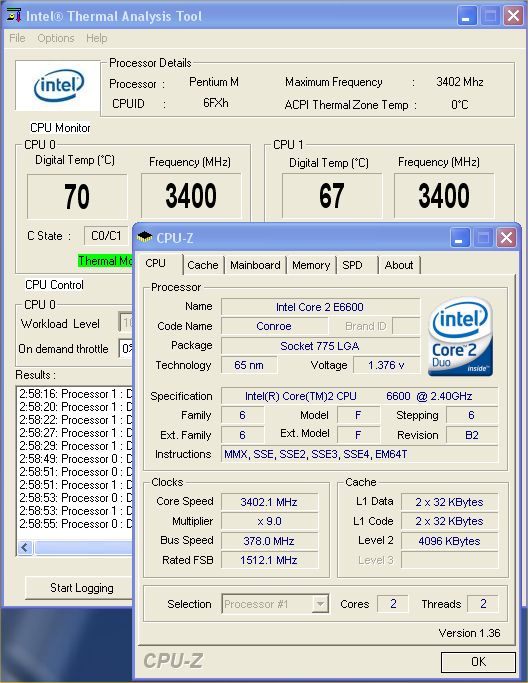
Task: Click the Package value Socket 775 LGA
Action: 320,346
